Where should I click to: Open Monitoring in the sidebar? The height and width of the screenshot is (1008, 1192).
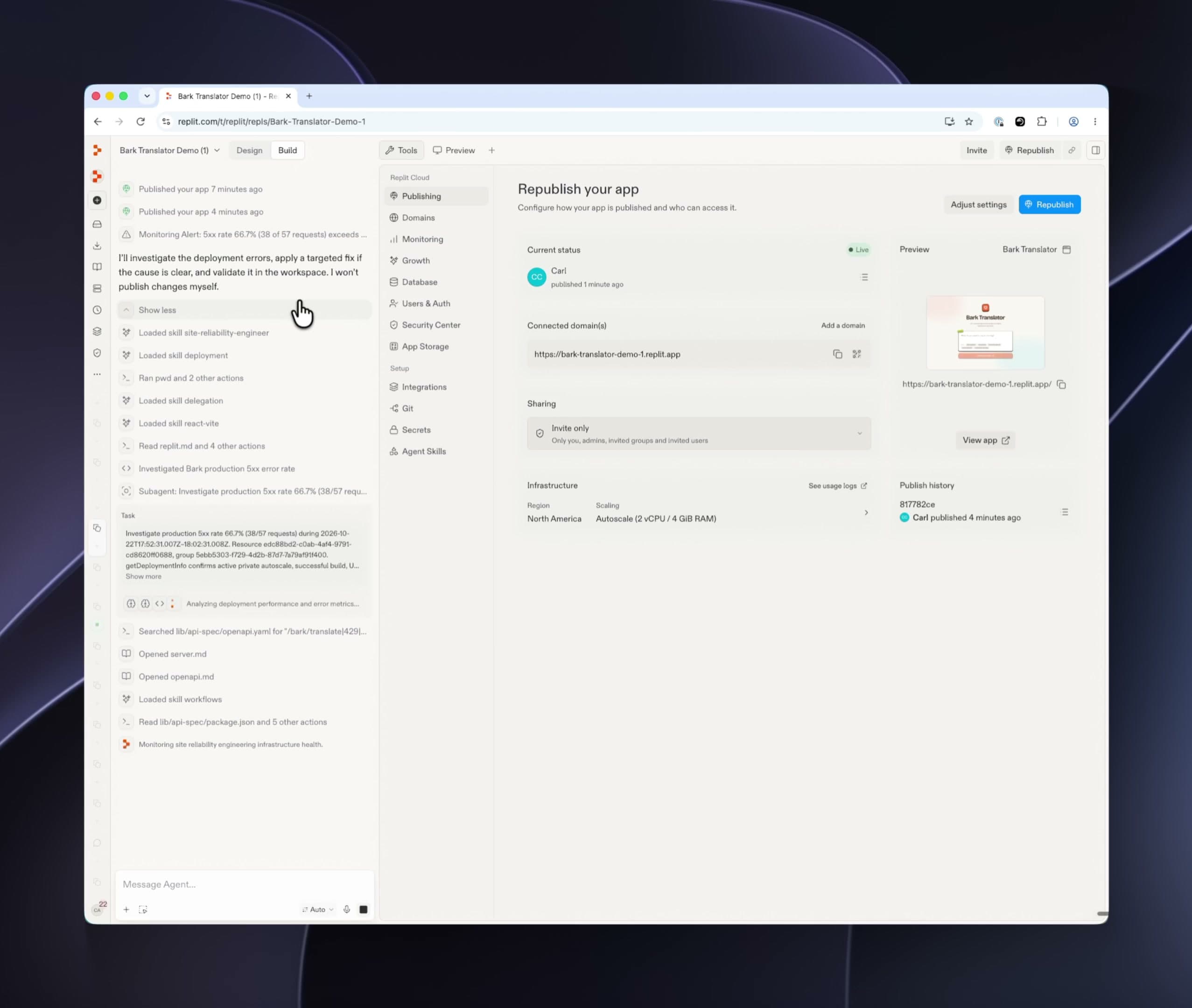(x=436, y=239)
